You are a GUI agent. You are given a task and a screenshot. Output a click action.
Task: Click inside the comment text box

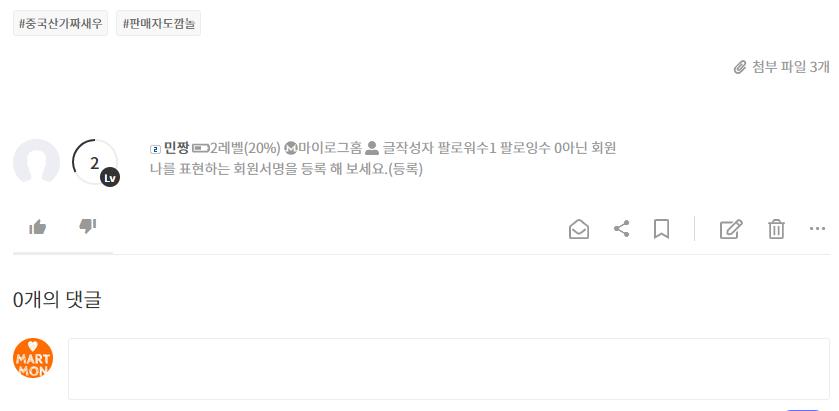point(449,369)
